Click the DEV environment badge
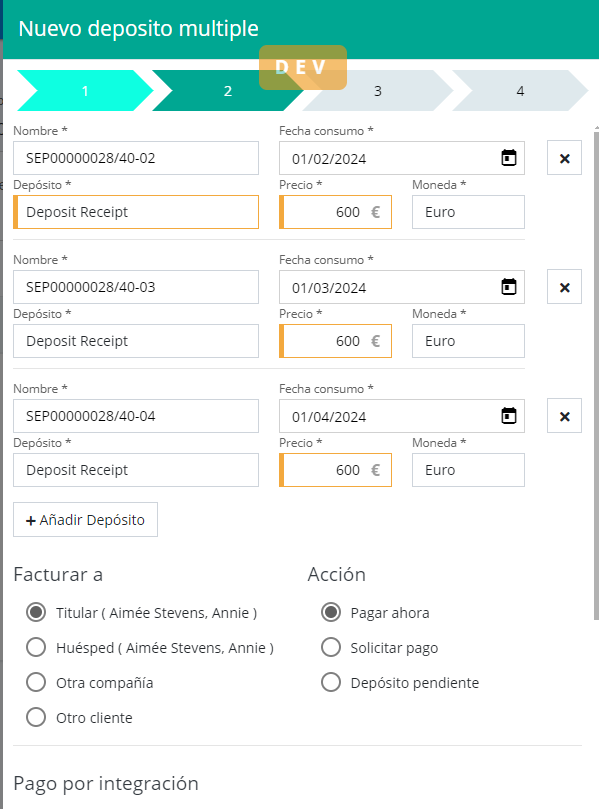The image size is (599, 809). 303,68
